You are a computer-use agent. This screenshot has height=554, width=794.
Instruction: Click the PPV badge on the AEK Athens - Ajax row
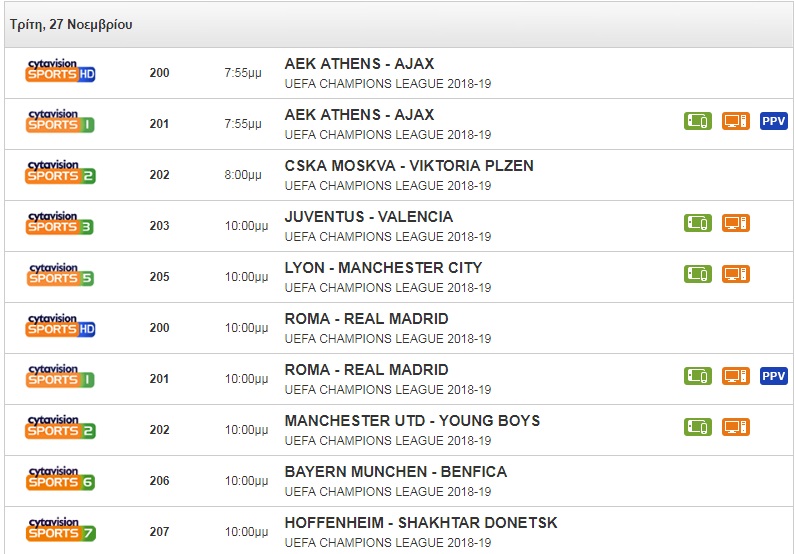coord(774,121)
